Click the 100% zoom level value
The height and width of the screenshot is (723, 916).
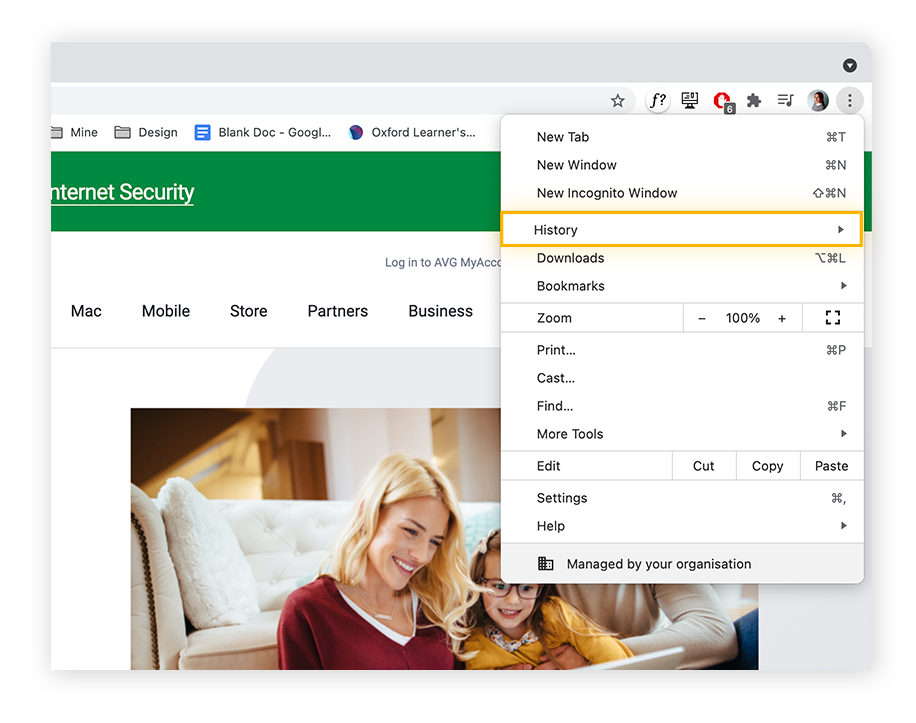pyautogui.click(x=742, y=318)
